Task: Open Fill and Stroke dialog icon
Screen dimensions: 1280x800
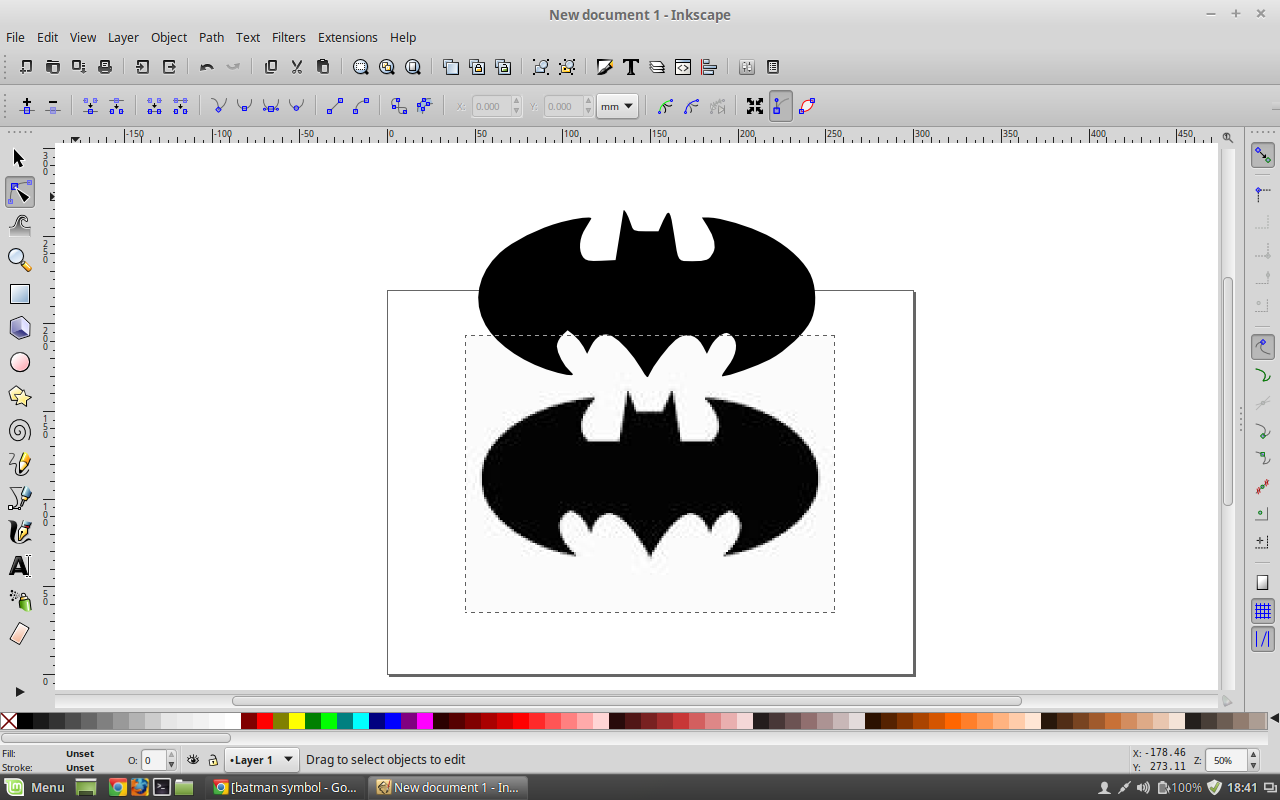Action: (x=604, y=67)
